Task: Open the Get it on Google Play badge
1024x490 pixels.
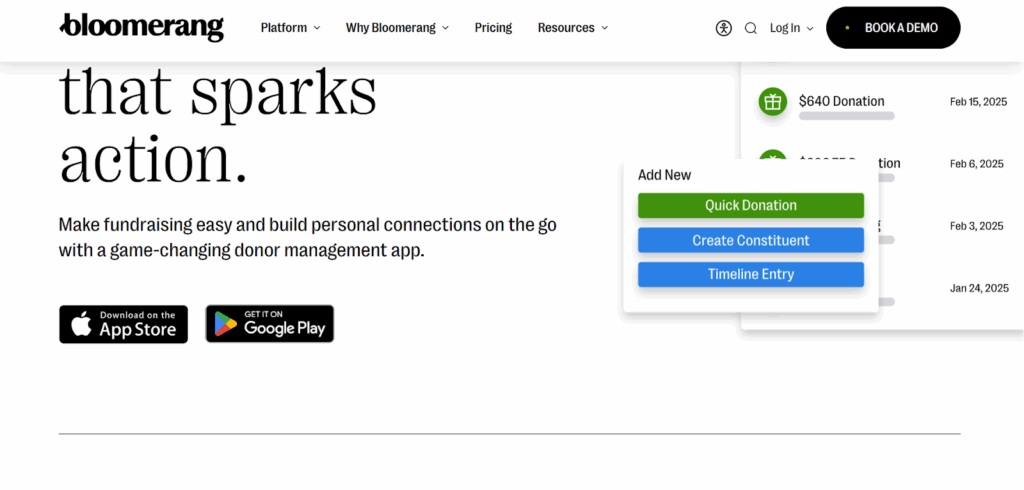Action: (270, 324)
